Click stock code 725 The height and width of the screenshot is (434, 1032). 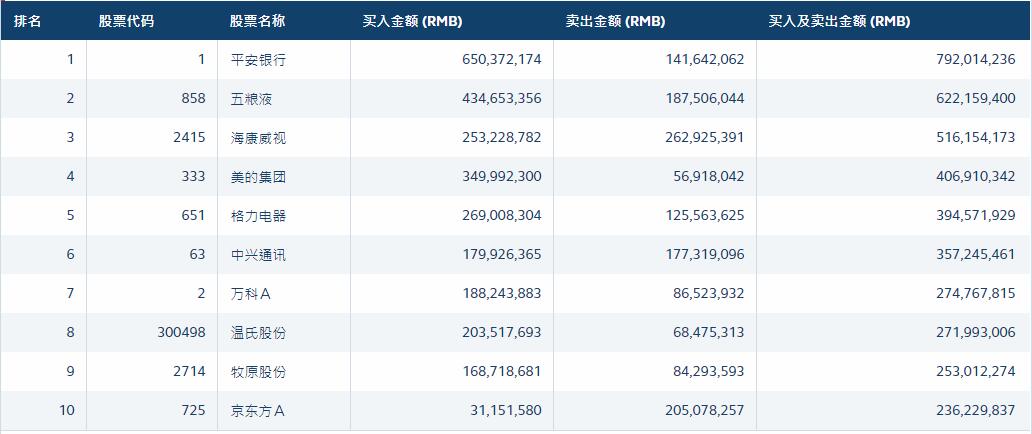click(193, 410)
